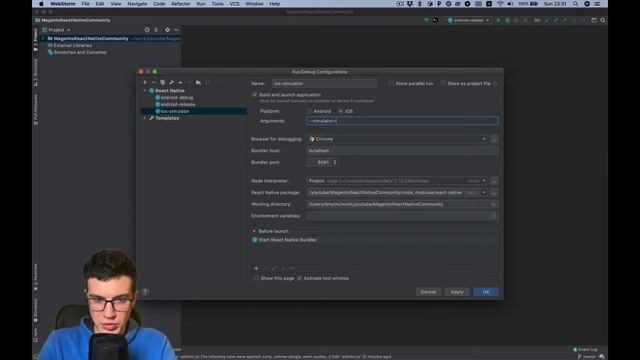
Task: Open Node interpreter dropdown arrow
Action: 484,181
